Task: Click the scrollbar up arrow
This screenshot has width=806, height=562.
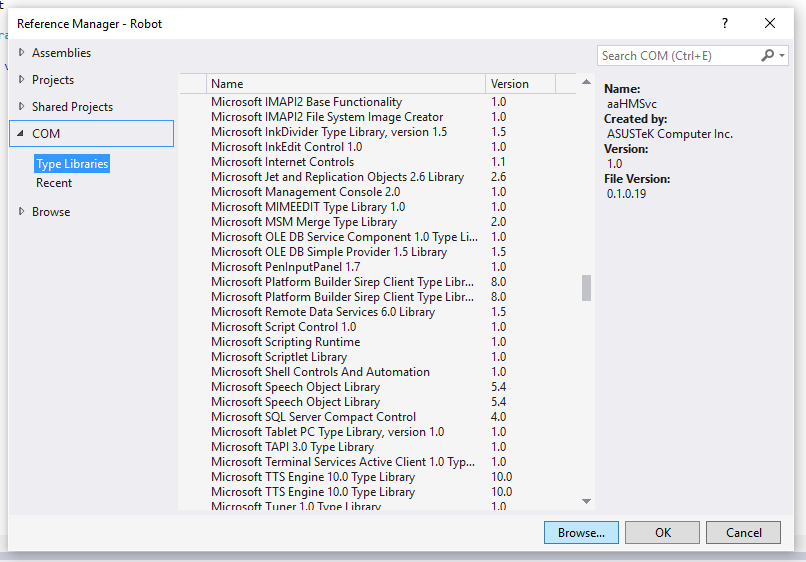Action: pyautogui.click(x=586, y=82)
